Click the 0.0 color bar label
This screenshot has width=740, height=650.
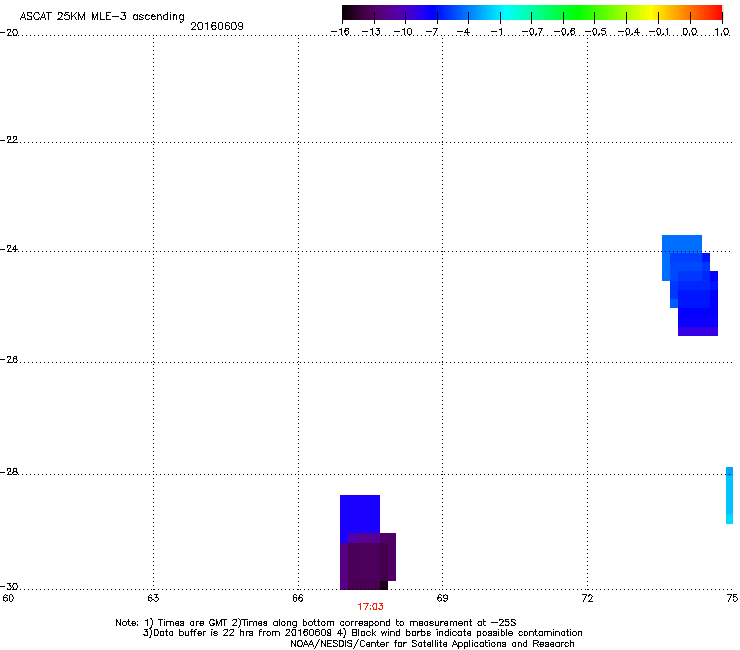click(690, 32)
